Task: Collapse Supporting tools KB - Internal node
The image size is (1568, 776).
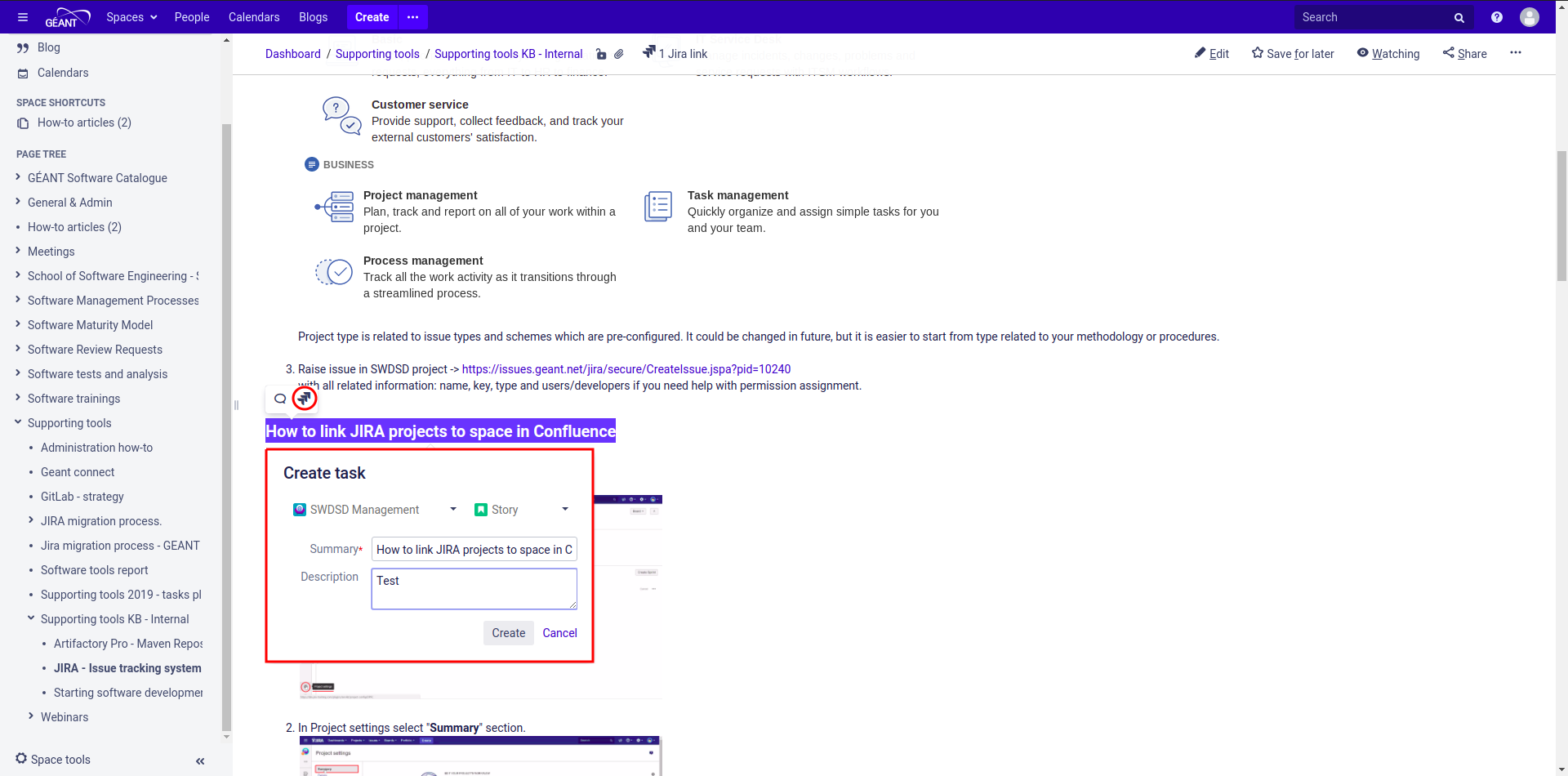Action: click(31, 618)
